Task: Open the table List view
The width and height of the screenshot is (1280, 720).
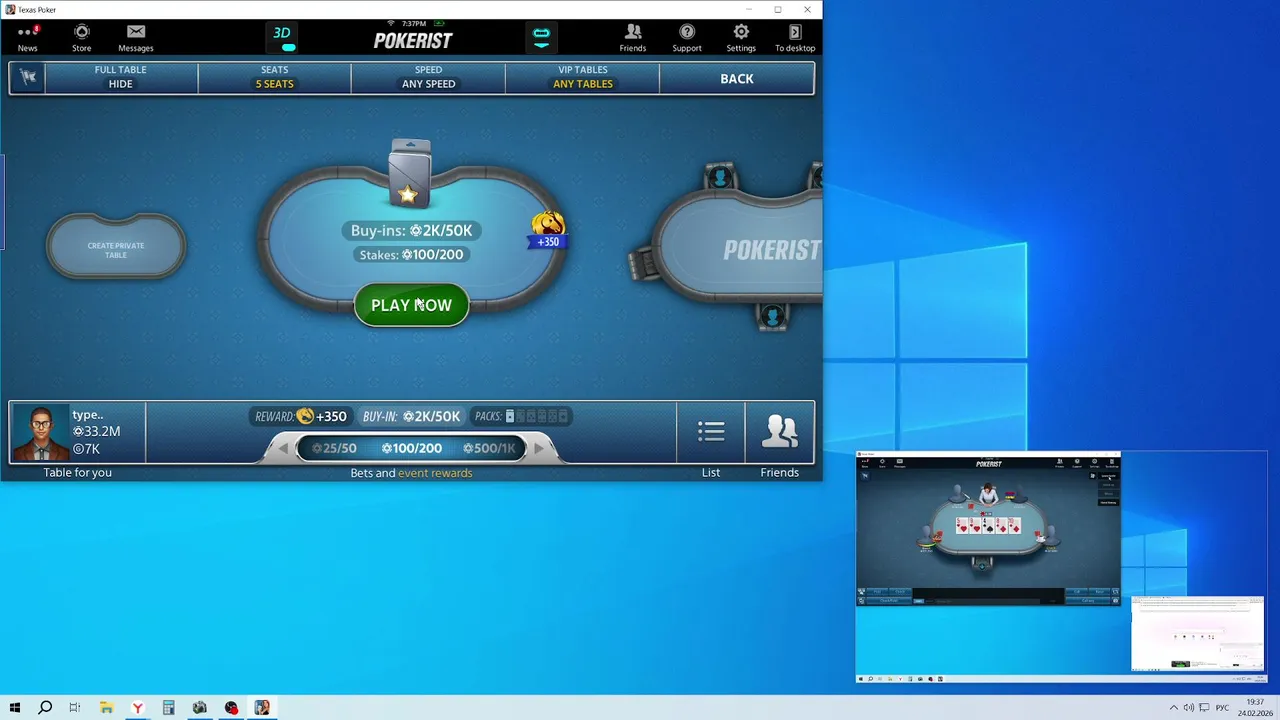Action: click(x=711, y=432)
